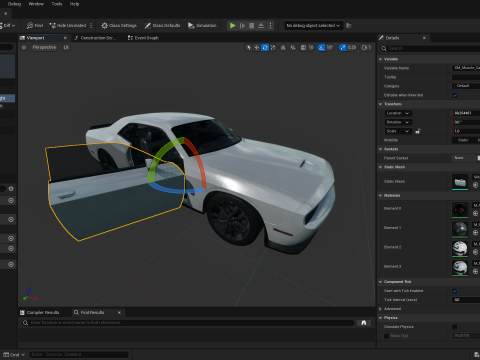Toggle Hide Unrelated in the toolbar
480x360 pixels.
click(x=68, y=25)
